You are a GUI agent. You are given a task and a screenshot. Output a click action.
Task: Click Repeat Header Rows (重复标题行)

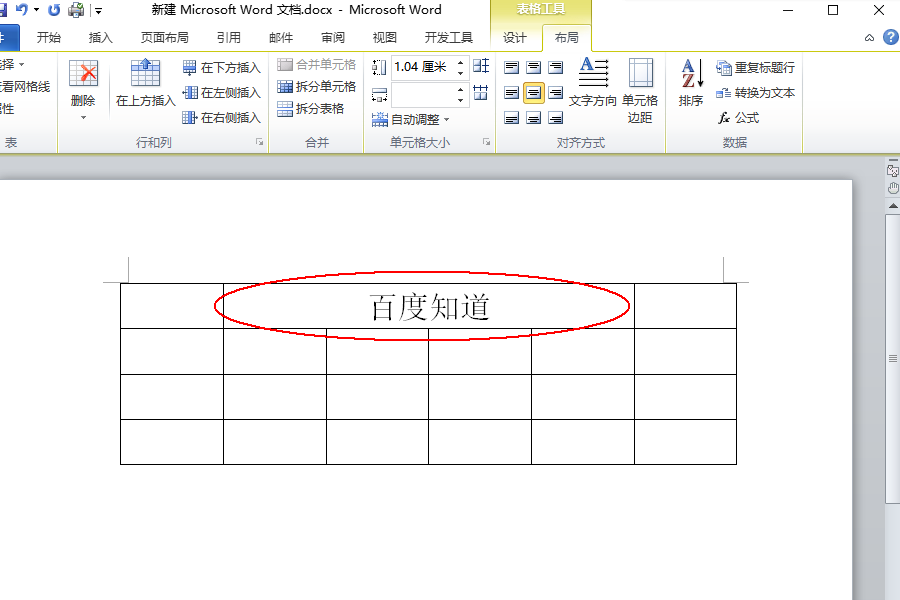coord(755,68)
